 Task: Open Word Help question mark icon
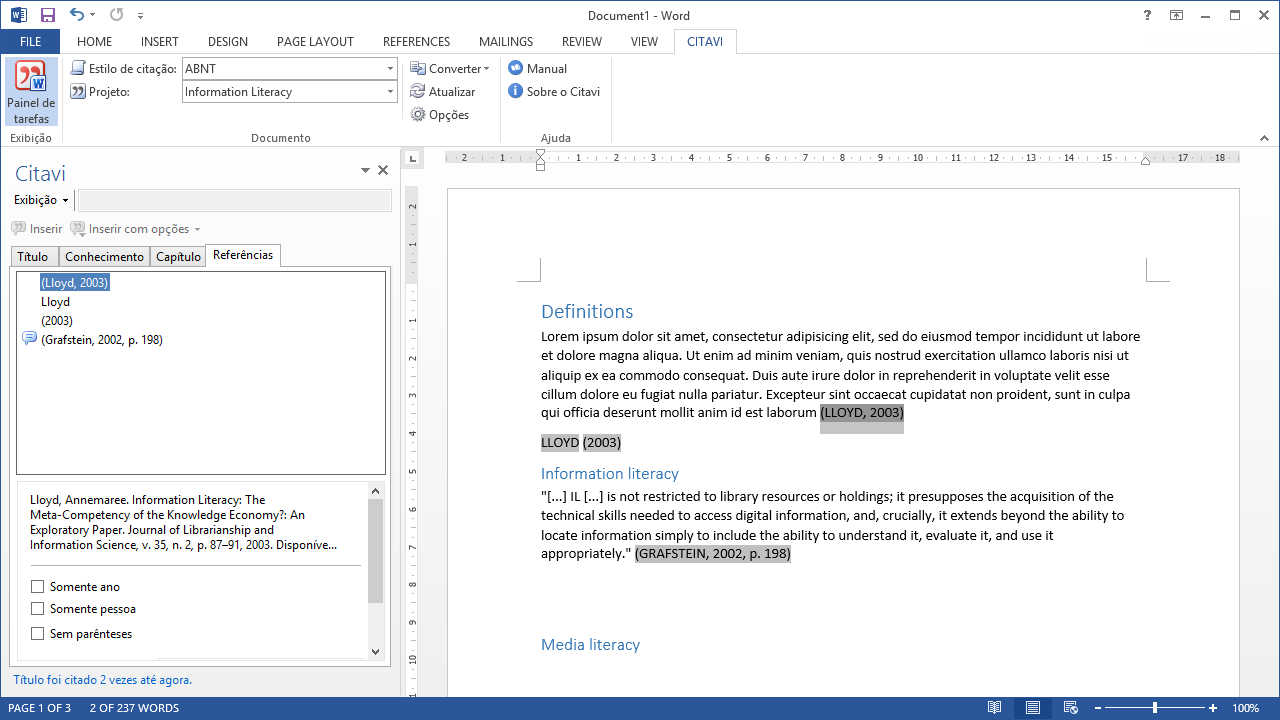tap(1147, 15)
